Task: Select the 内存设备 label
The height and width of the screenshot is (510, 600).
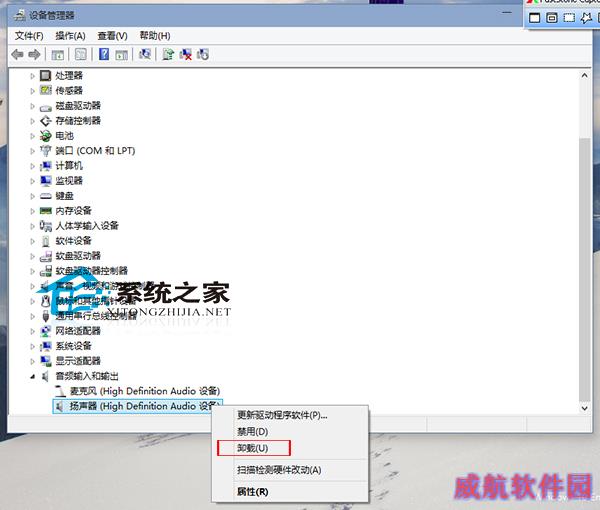Action: click(73, 211)
